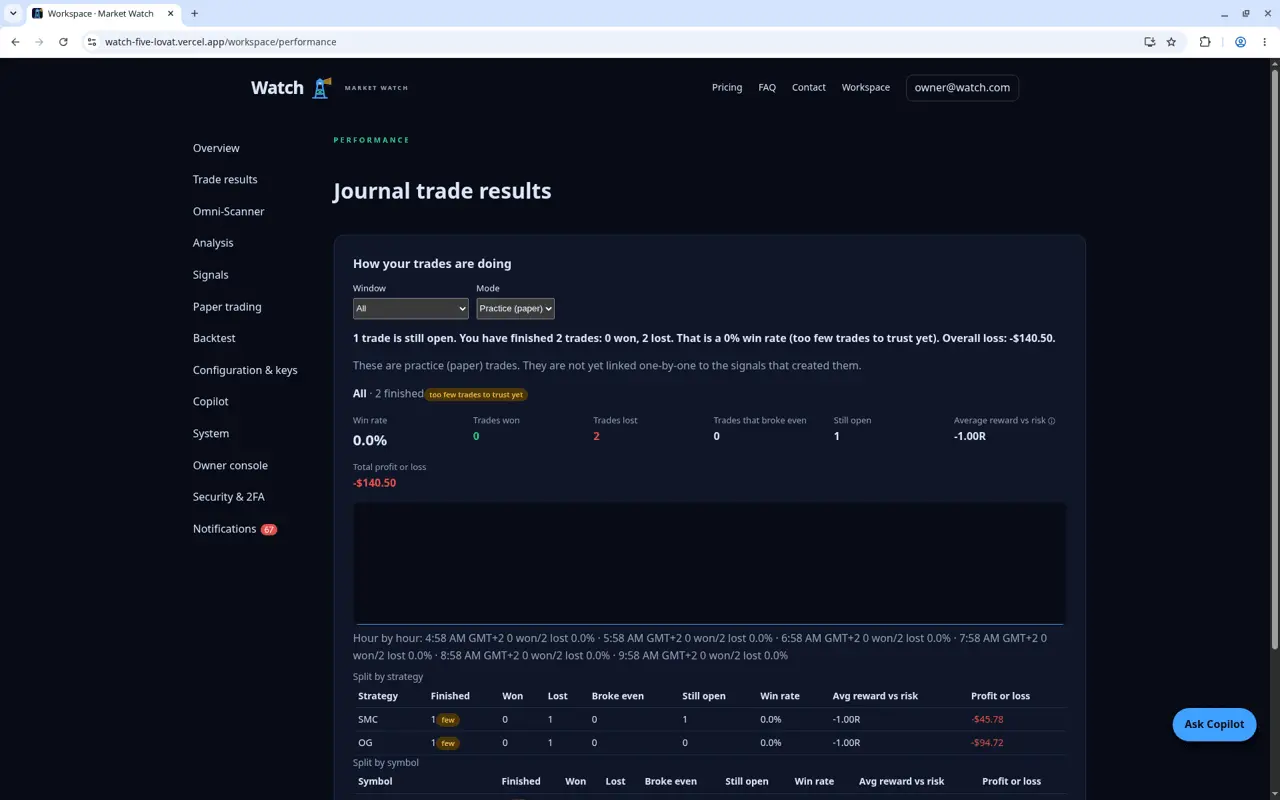
Task: Click the info icon beside Average reward vs risk
Action: pos(1051,421)
